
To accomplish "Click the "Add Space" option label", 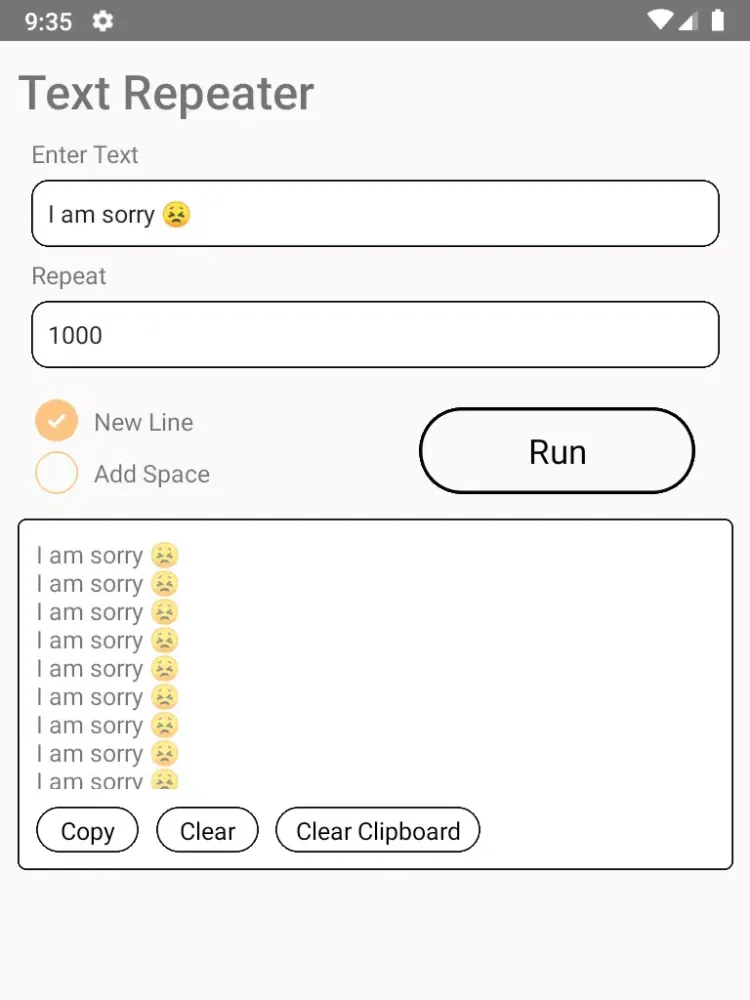I will [152, 474].
